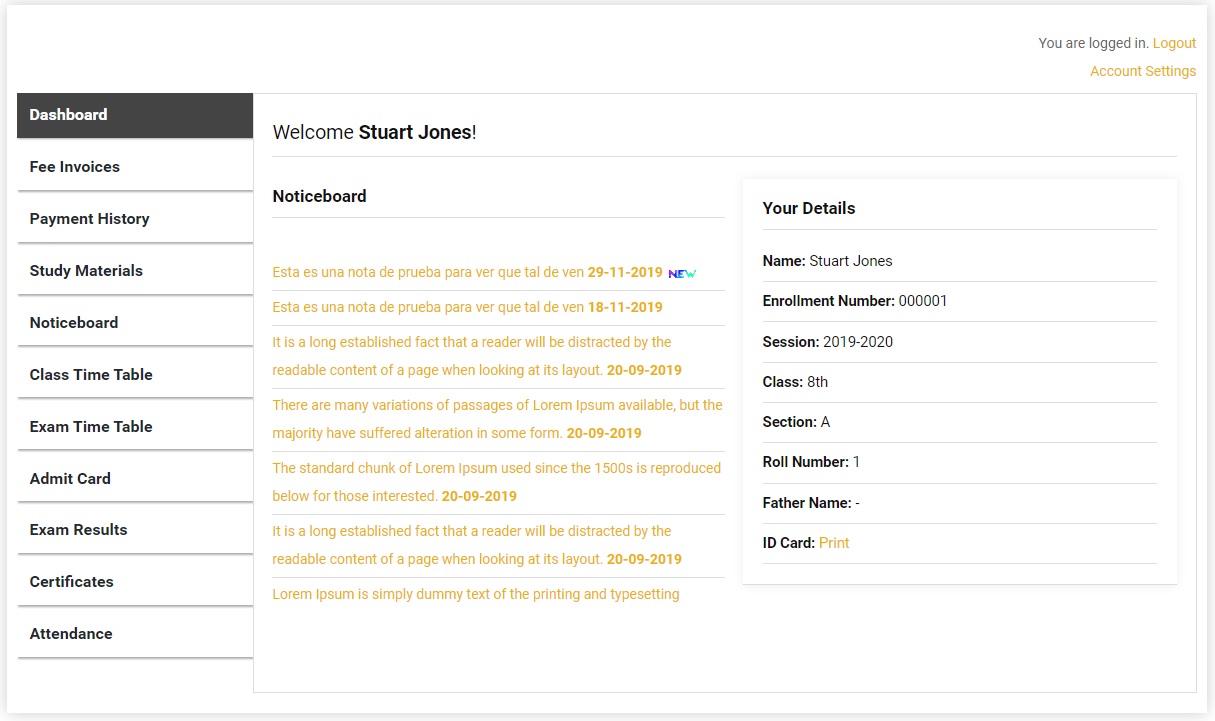This screenshot has width=1215, height=721.
Task: Click the Father Name row
Action: 959,503
